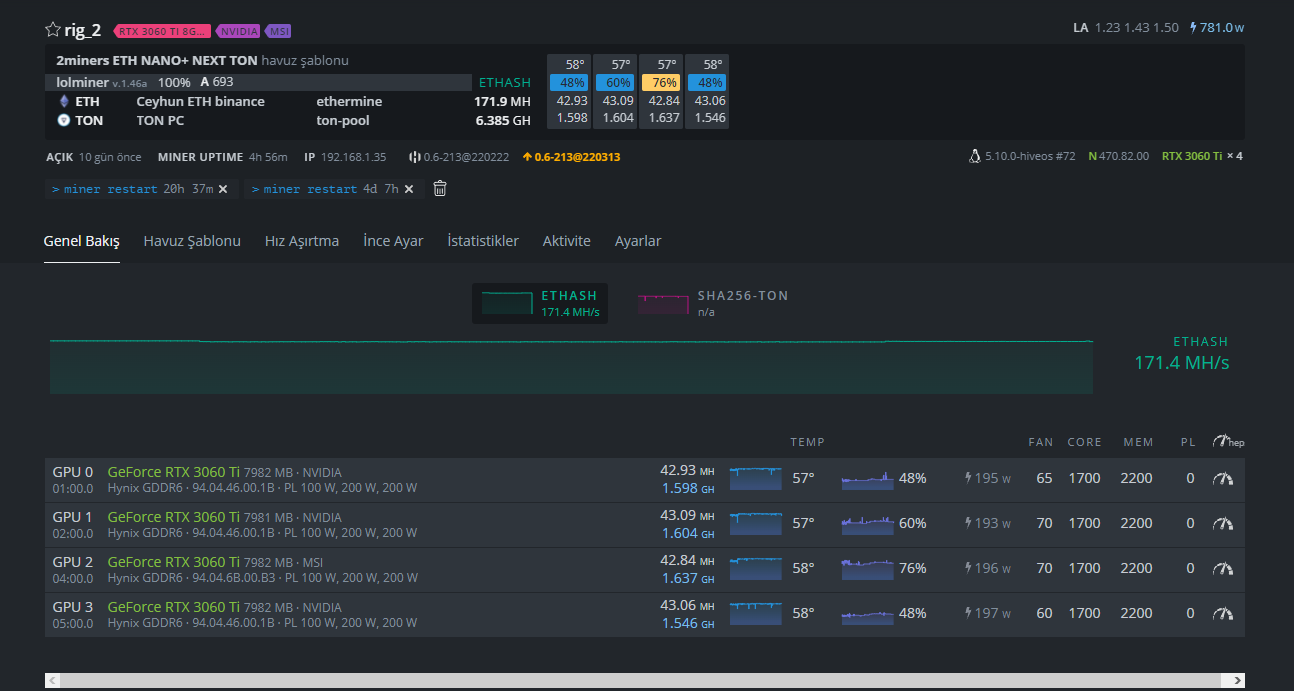Click the N 470.82.00 driver version
Viewport: 1294px width, 691px height.
click(x=1118, y=156)
